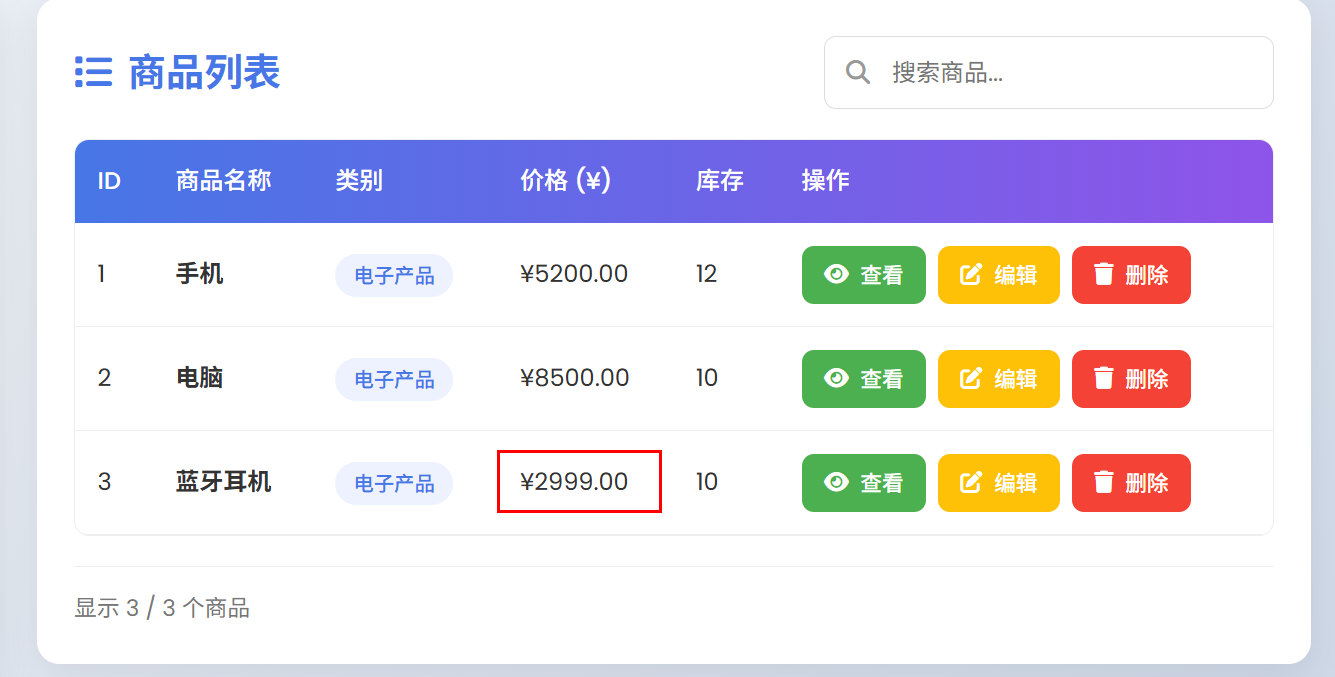Screen dimensions: 1335x677
Task: Click the 电子产品 tag in 电脑 row
Action: [x=394, y=380]
